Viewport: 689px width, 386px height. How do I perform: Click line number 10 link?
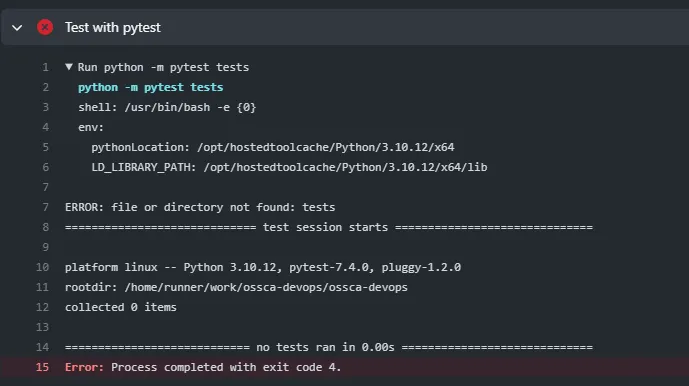click(43, 267)
